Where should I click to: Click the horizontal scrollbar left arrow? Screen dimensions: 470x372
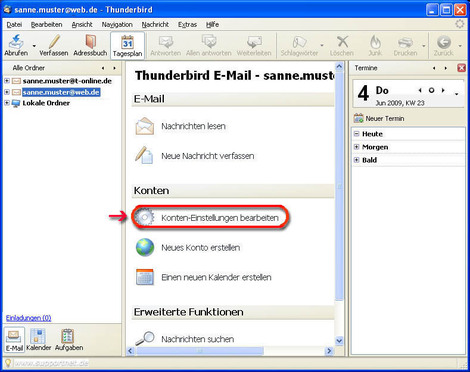[131, 351]
